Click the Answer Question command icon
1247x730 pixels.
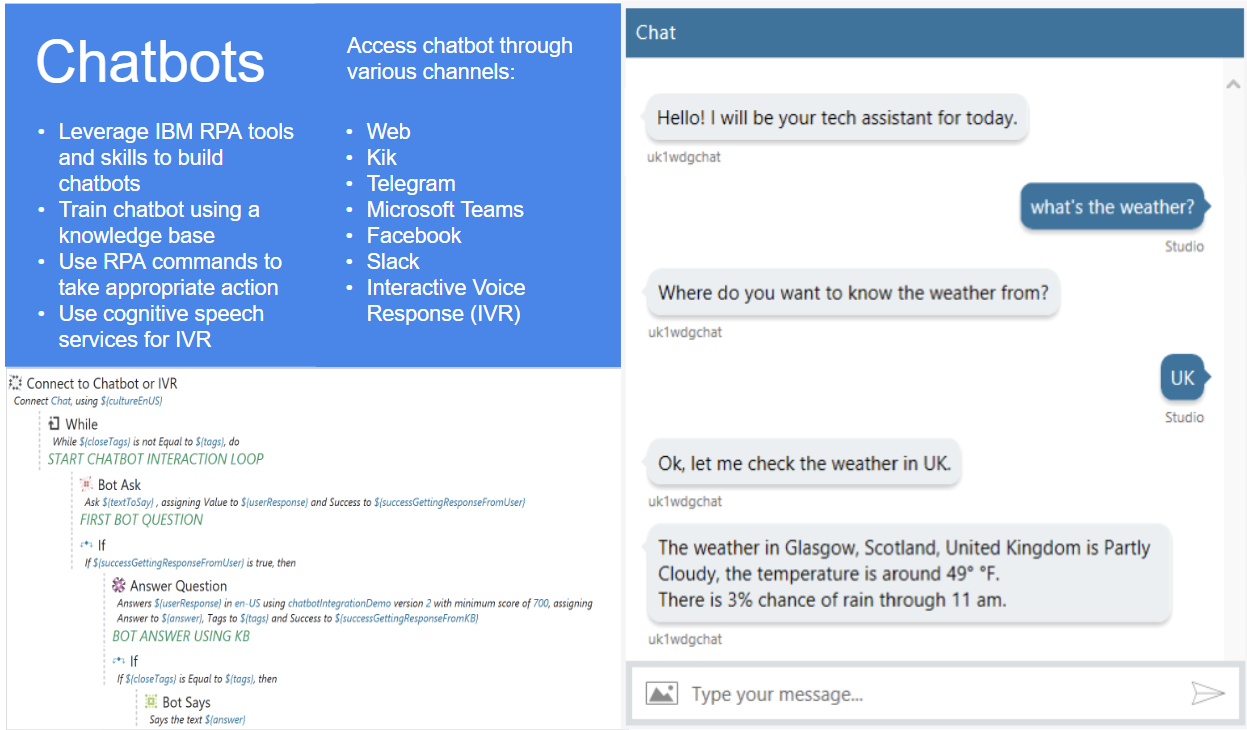[x=119, y=586]
